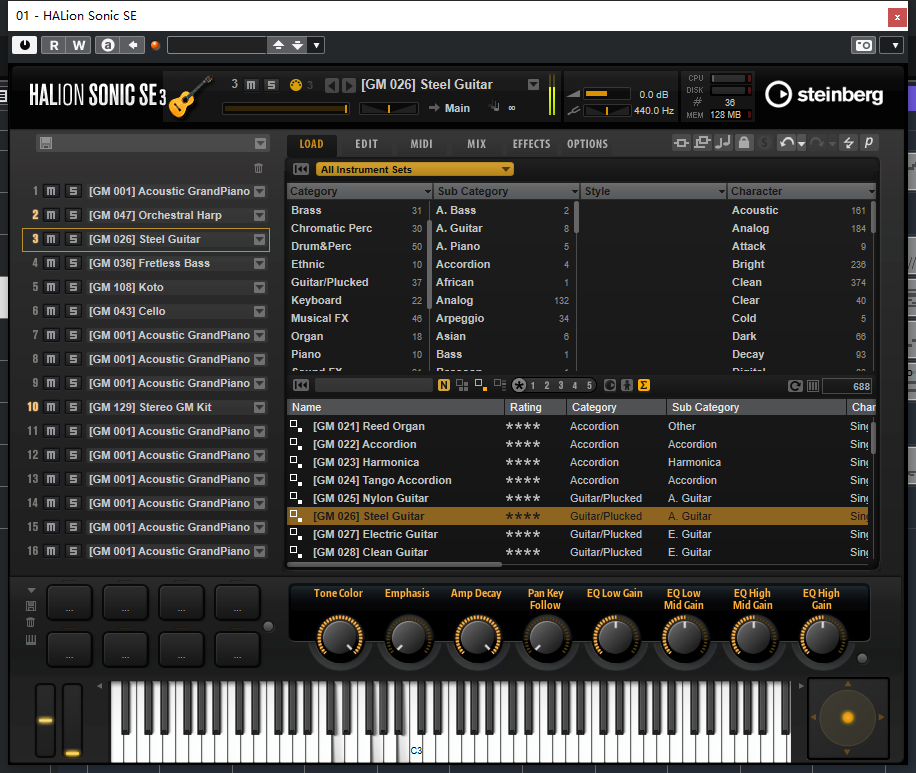Switch to the MIDI tab
This screenshot has height=773, width=916.
pos(421,144)
